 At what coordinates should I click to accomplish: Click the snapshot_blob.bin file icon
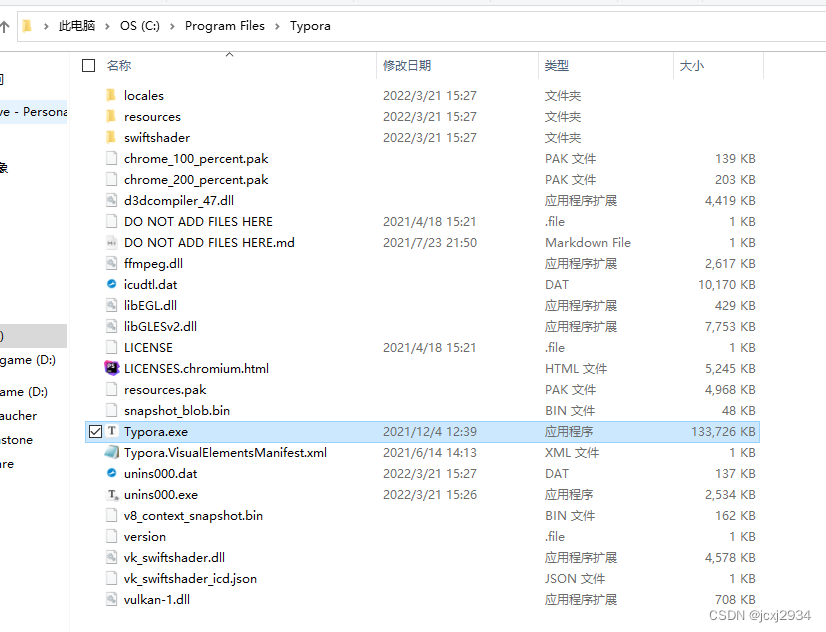[x=111, y=410]
